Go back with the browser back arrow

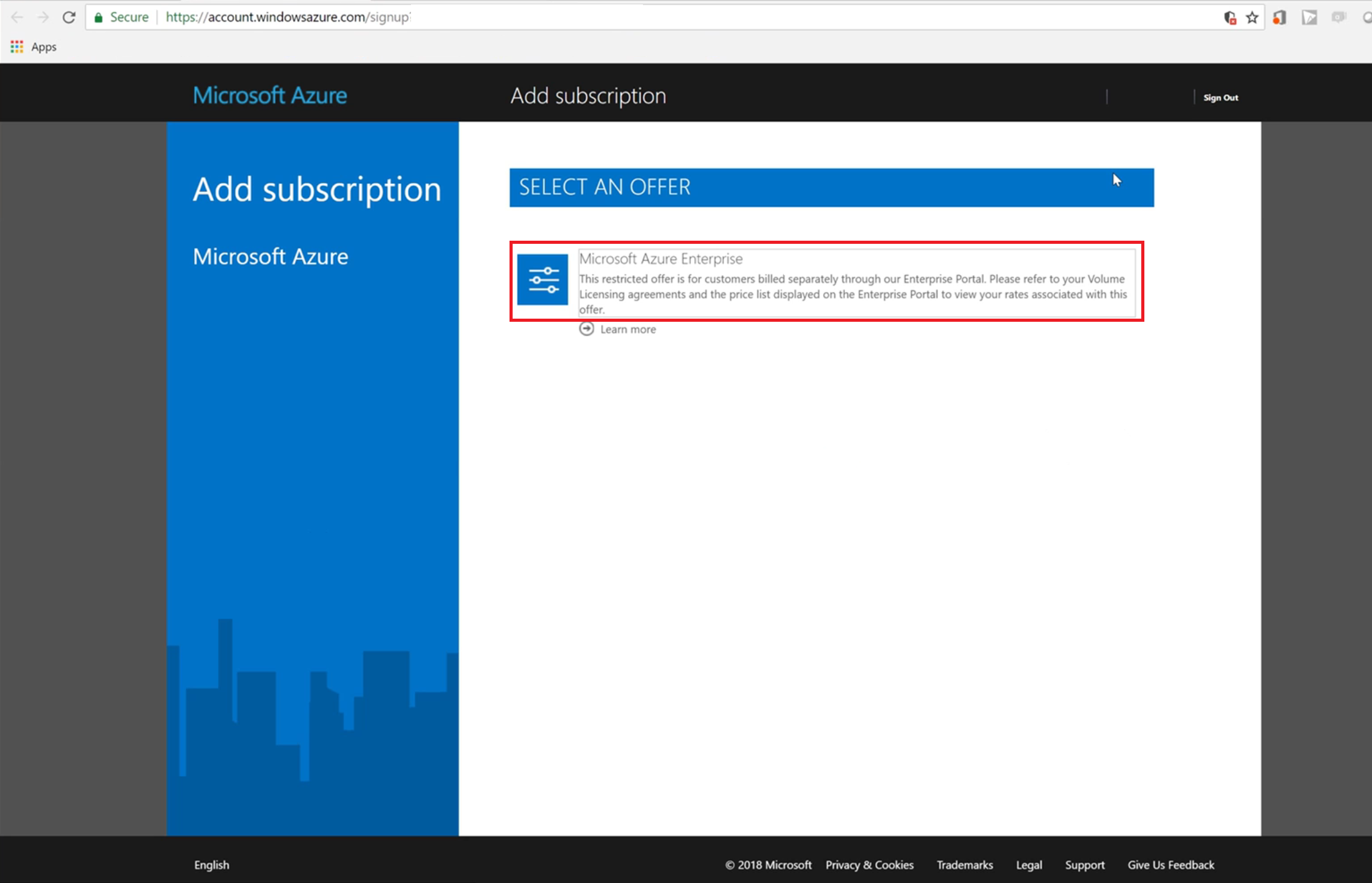coord(17,17)
